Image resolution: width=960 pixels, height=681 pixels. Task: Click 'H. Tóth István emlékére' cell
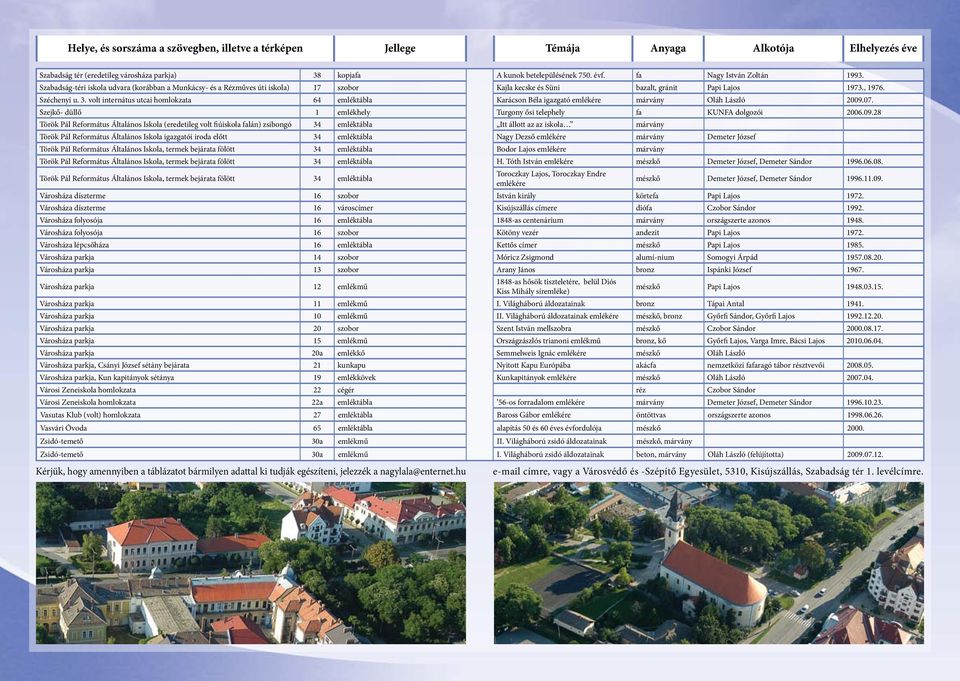(563, 162)
